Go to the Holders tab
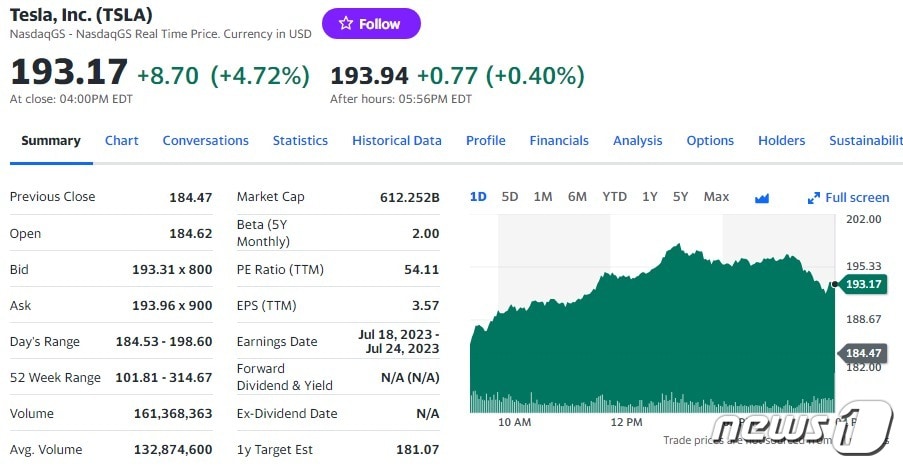 click(x=781, y=141)
